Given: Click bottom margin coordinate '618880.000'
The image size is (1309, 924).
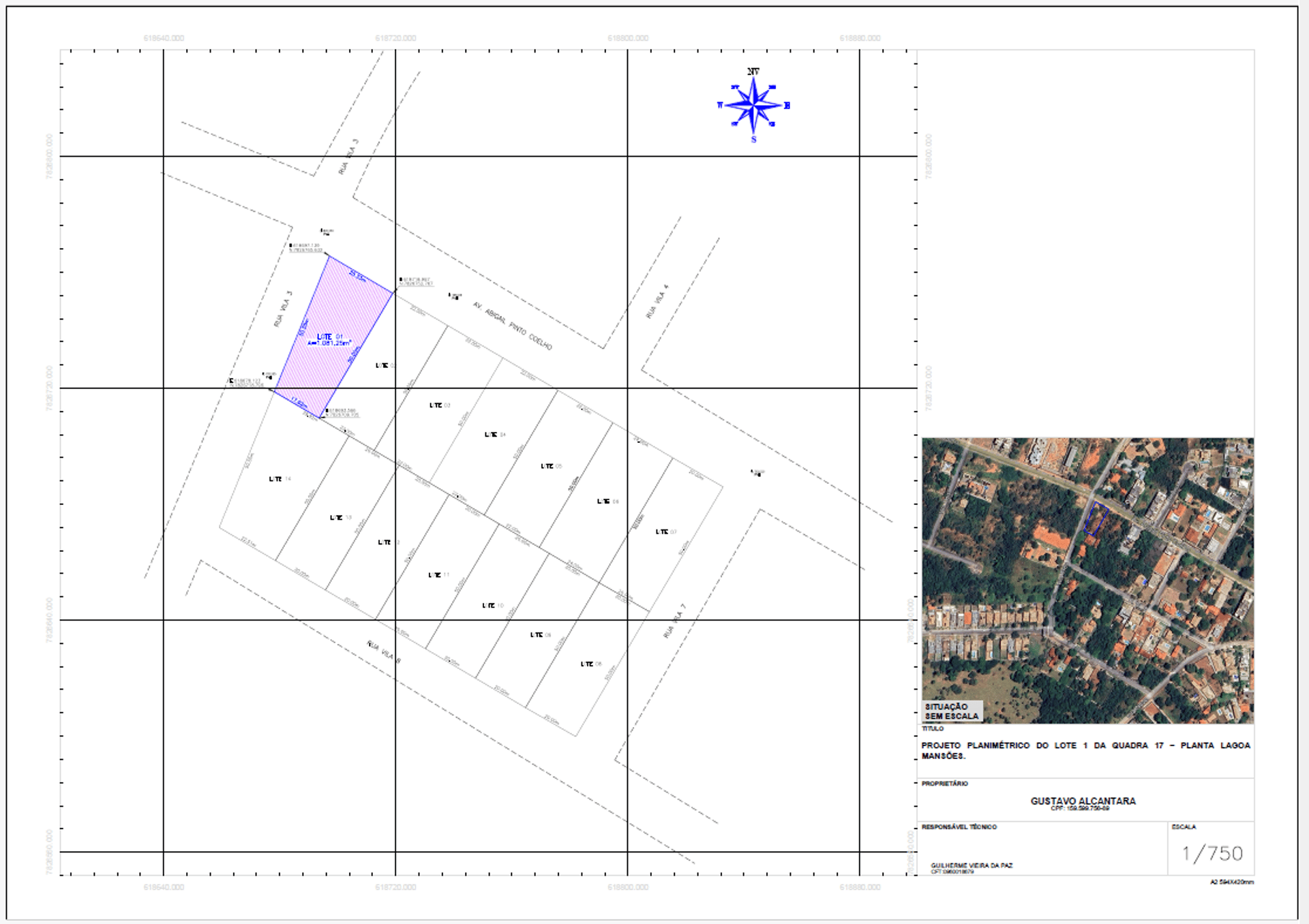Looking at the screenshot, I should pyautogui.click(x=860, y=887).
